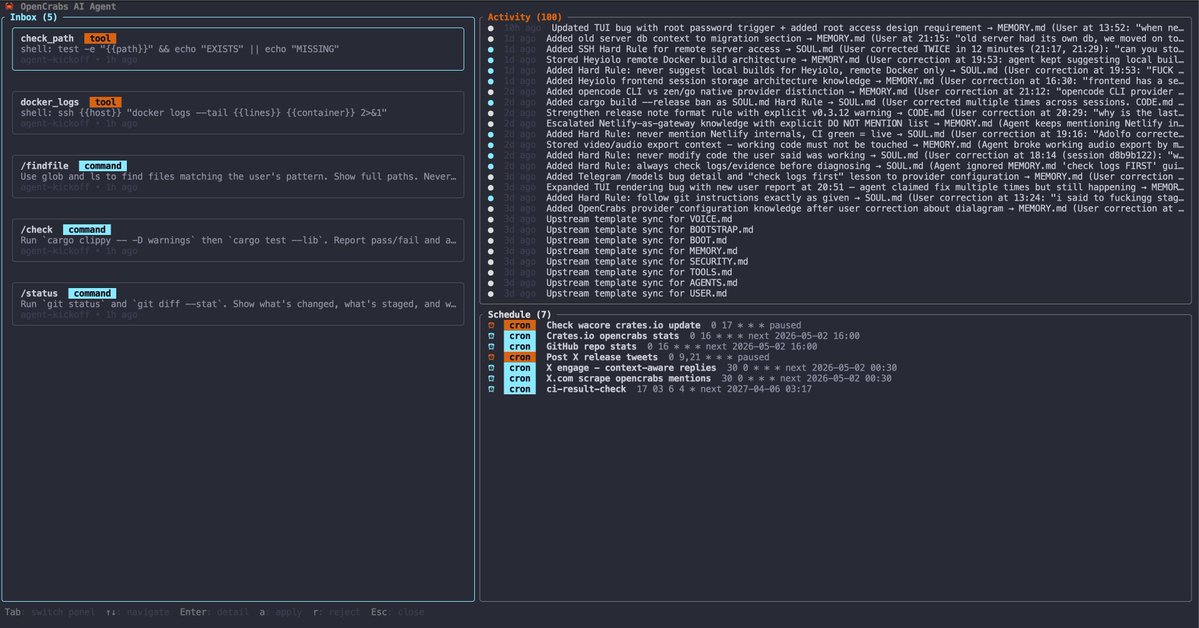Click 'Upstream template sync for AGENTS.md' row
Viewport: 1199px width, 628px height.
[x=642, y=283]
